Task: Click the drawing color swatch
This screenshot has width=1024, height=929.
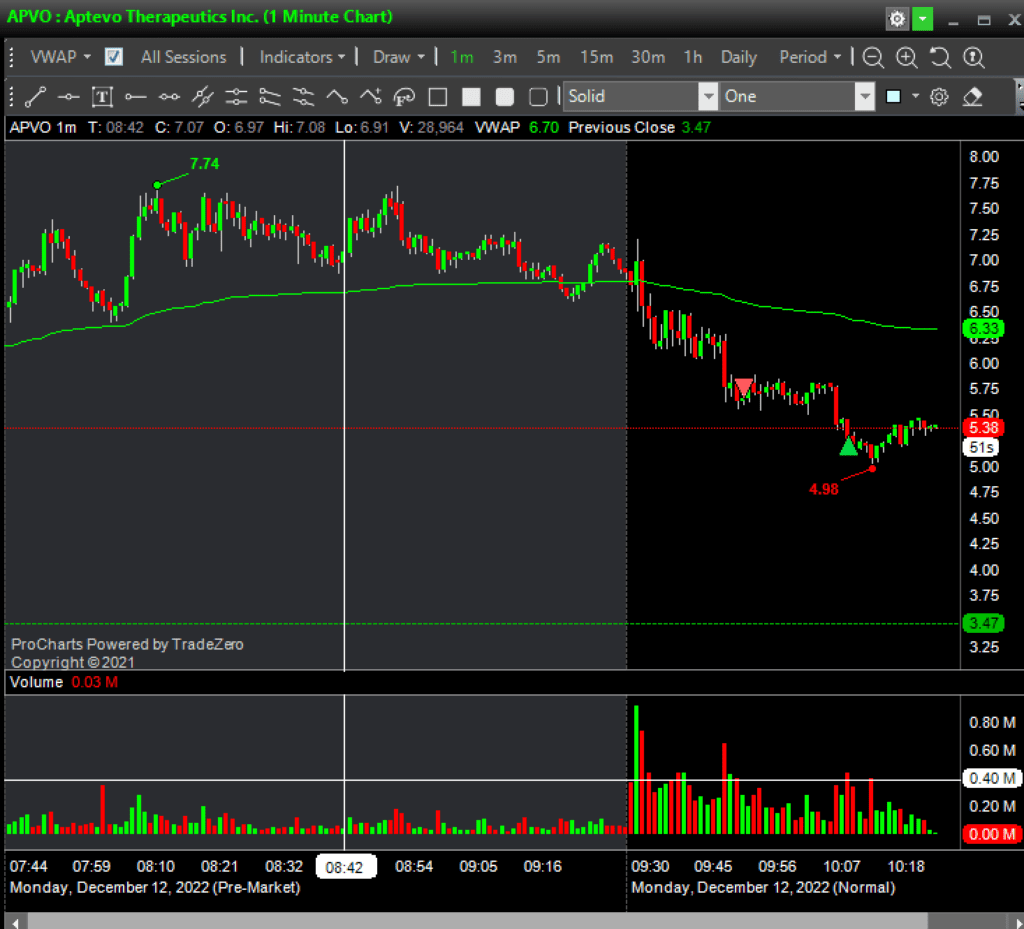Action: [893, 97]
